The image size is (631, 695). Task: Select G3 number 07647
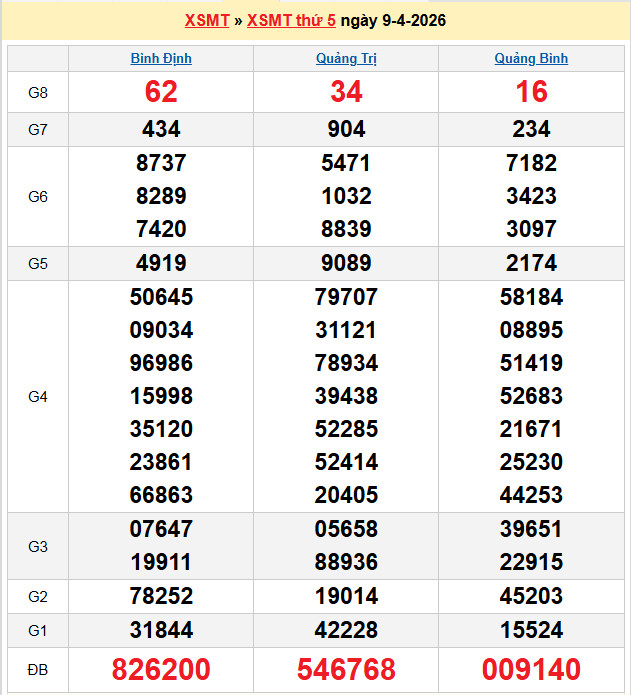click(161, 529)
